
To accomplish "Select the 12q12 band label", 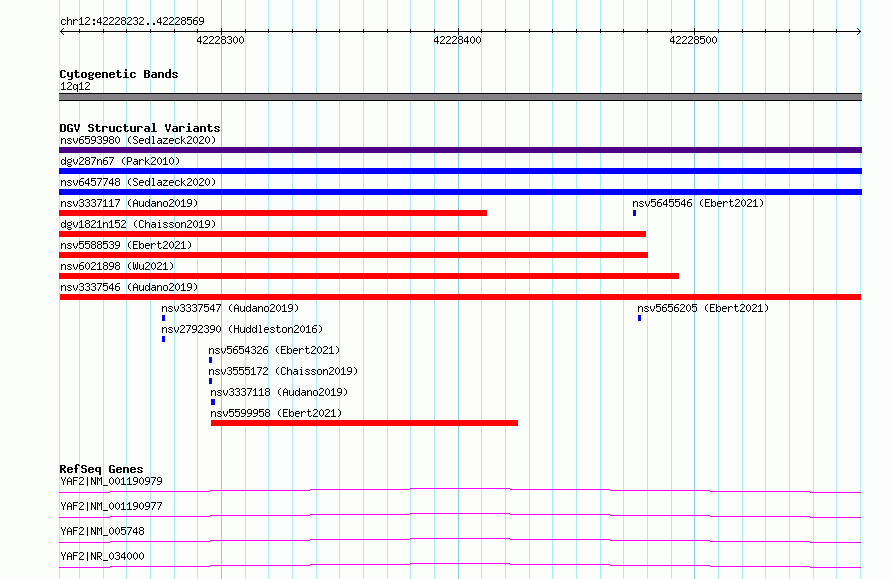I will pyautogui.click(x=75, y=86).
